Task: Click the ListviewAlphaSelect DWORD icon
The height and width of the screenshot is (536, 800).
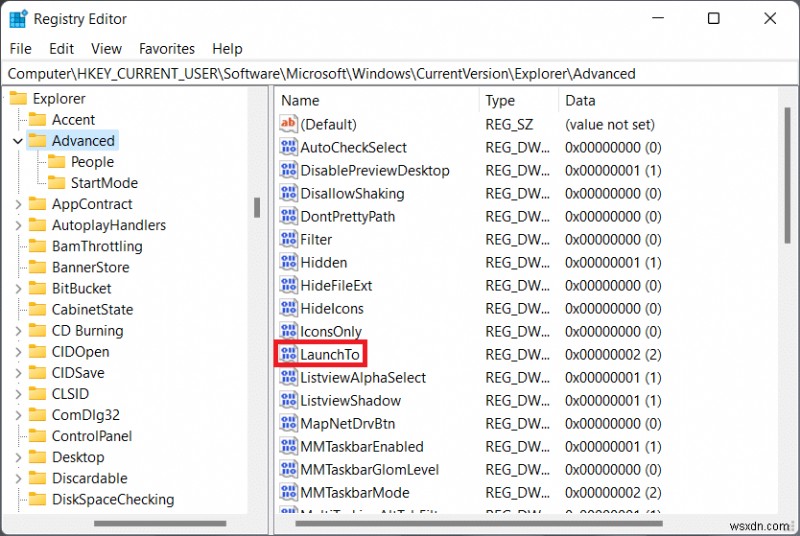Action: [288, 377]
